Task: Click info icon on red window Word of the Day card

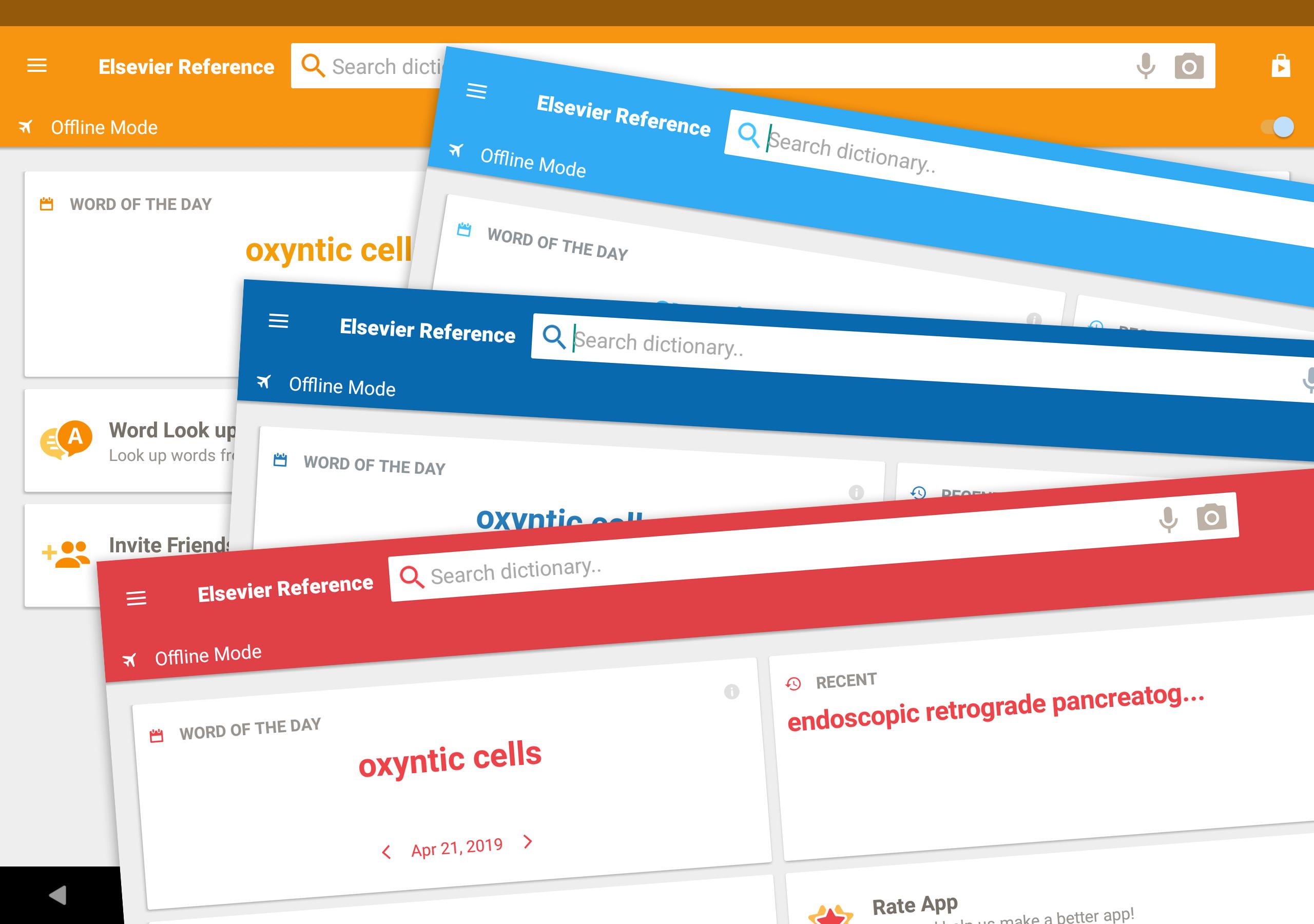Action: point(731,692)
